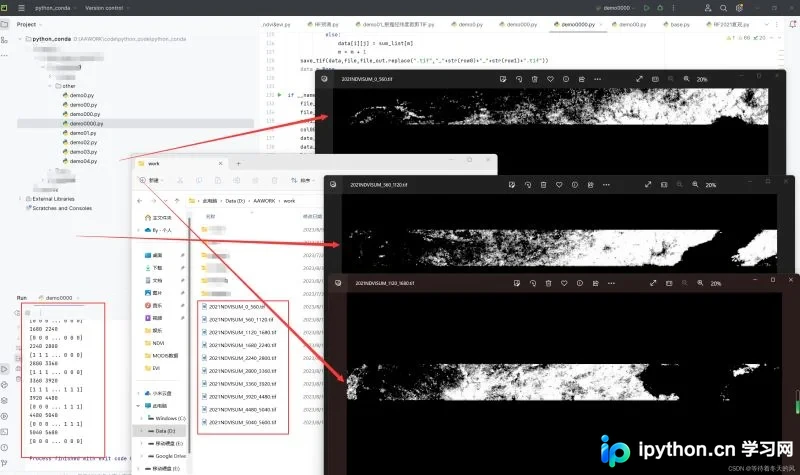This screenshot has width=800, height=475.
Task: Select 2021NDVISUM_5040_5600.tif file
Action: click(239, 422)
